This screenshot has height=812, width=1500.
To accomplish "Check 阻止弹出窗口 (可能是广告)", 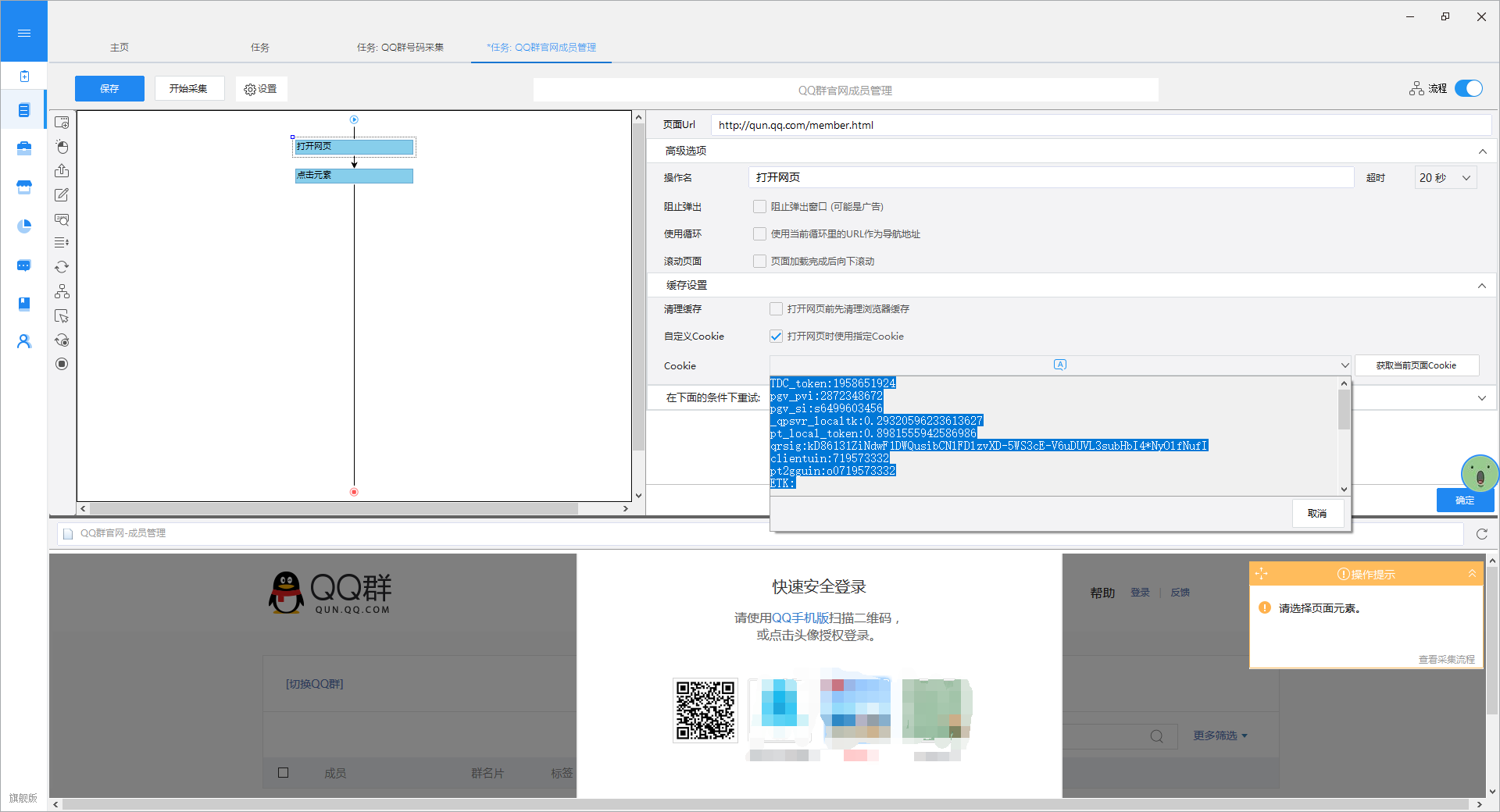I will [x=759, y=207].
